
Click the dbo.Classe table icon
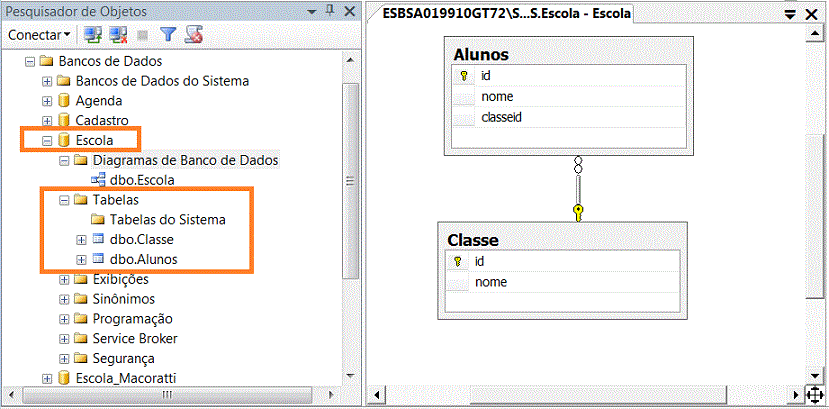coord(98,239)
